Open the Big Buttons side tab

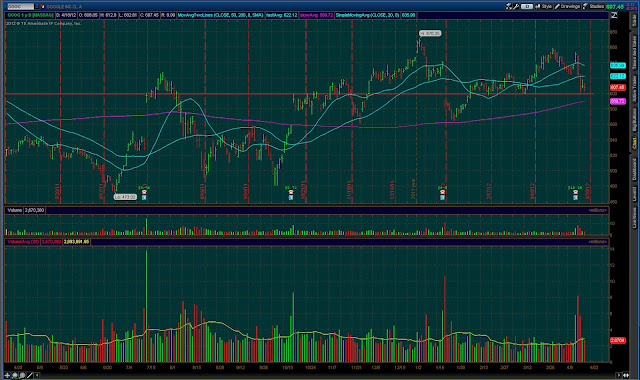click(635, 120)
